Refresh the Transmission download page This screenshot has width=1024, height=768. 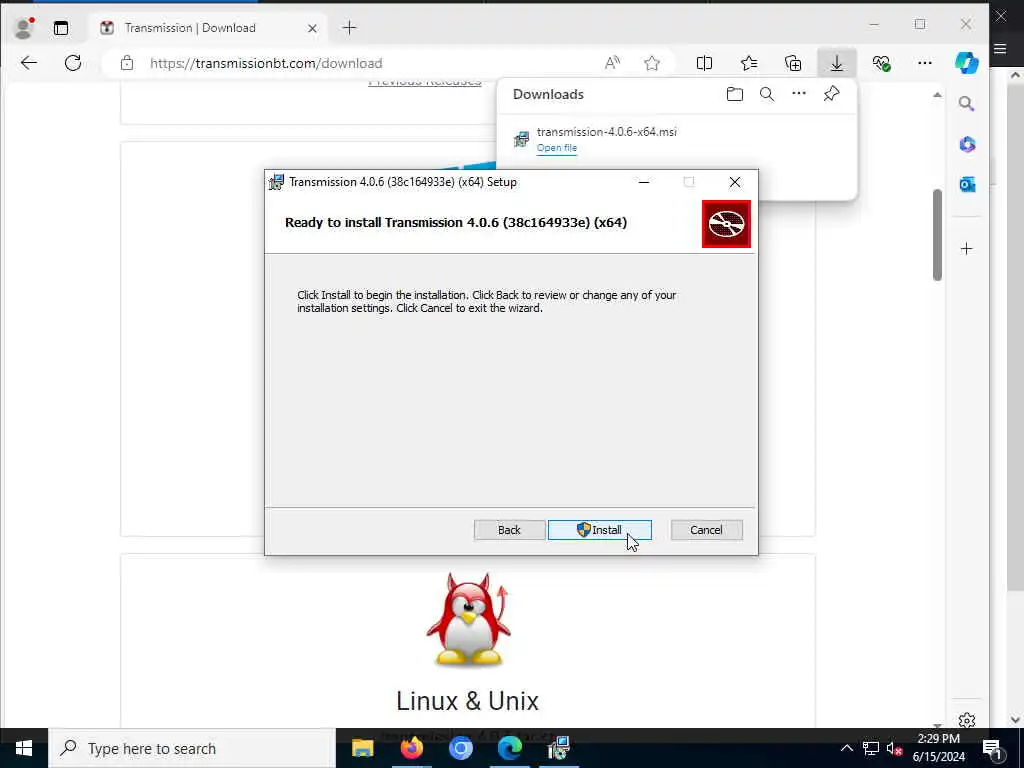[73, 63]
